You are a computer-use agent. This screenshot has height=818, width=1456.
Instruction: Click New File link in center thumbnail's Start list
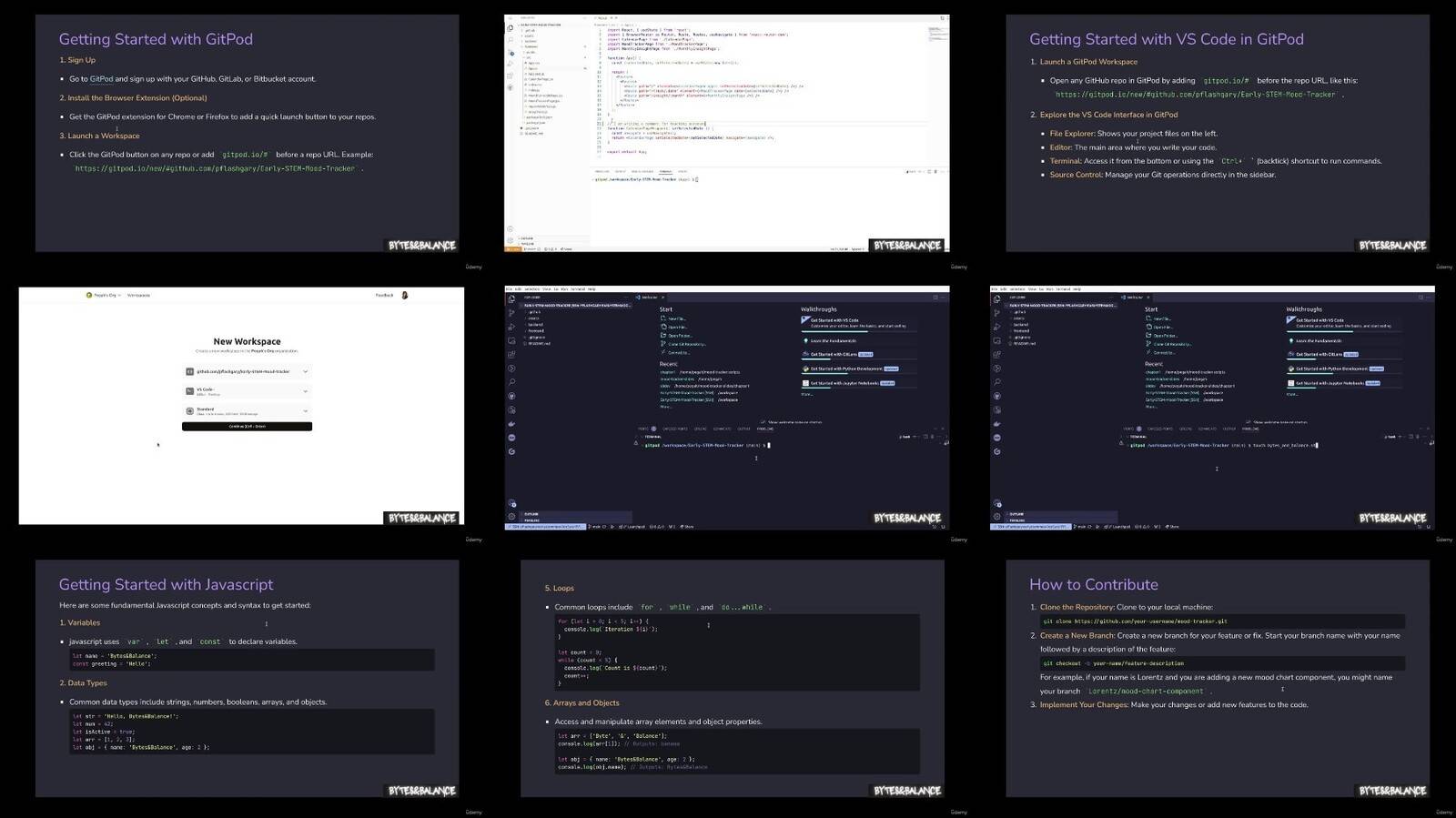674,318
